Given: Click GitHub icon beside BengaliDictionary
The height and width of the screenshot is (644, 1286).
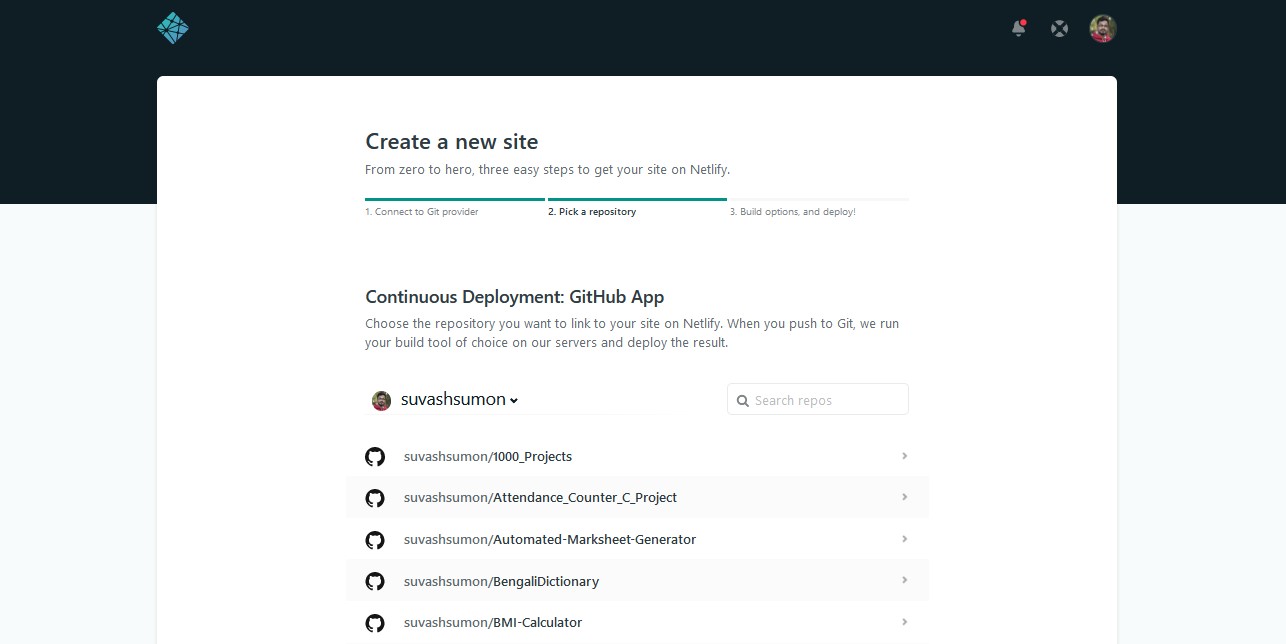Looking at the screenshot, I should (x=375, y=581).
